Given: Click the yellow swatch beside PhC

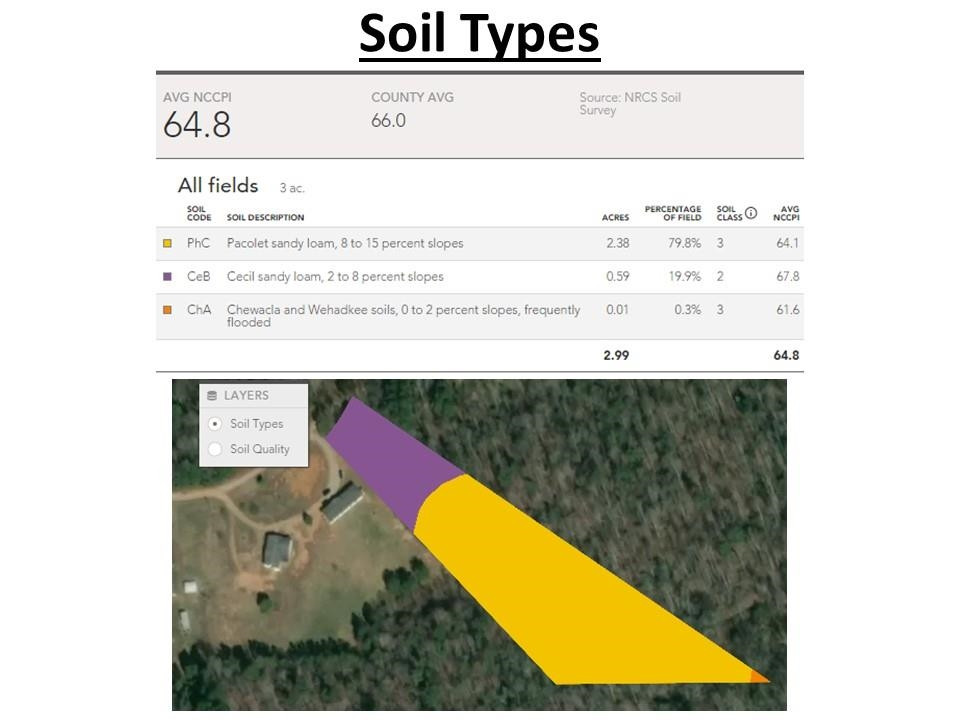Looking at the screenshot, I should tap(167, 243).
